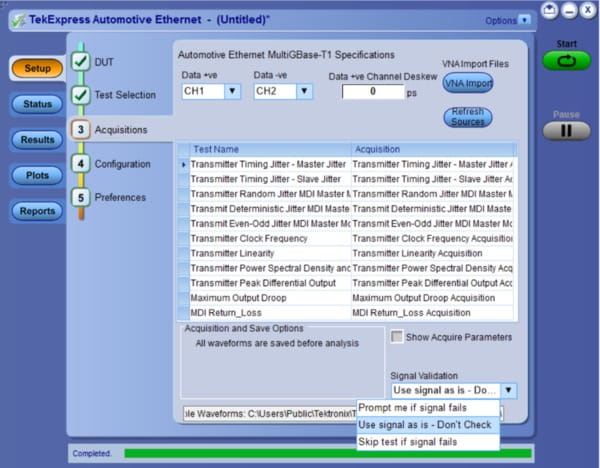Close the TekExpress window

tap(588, 10)
